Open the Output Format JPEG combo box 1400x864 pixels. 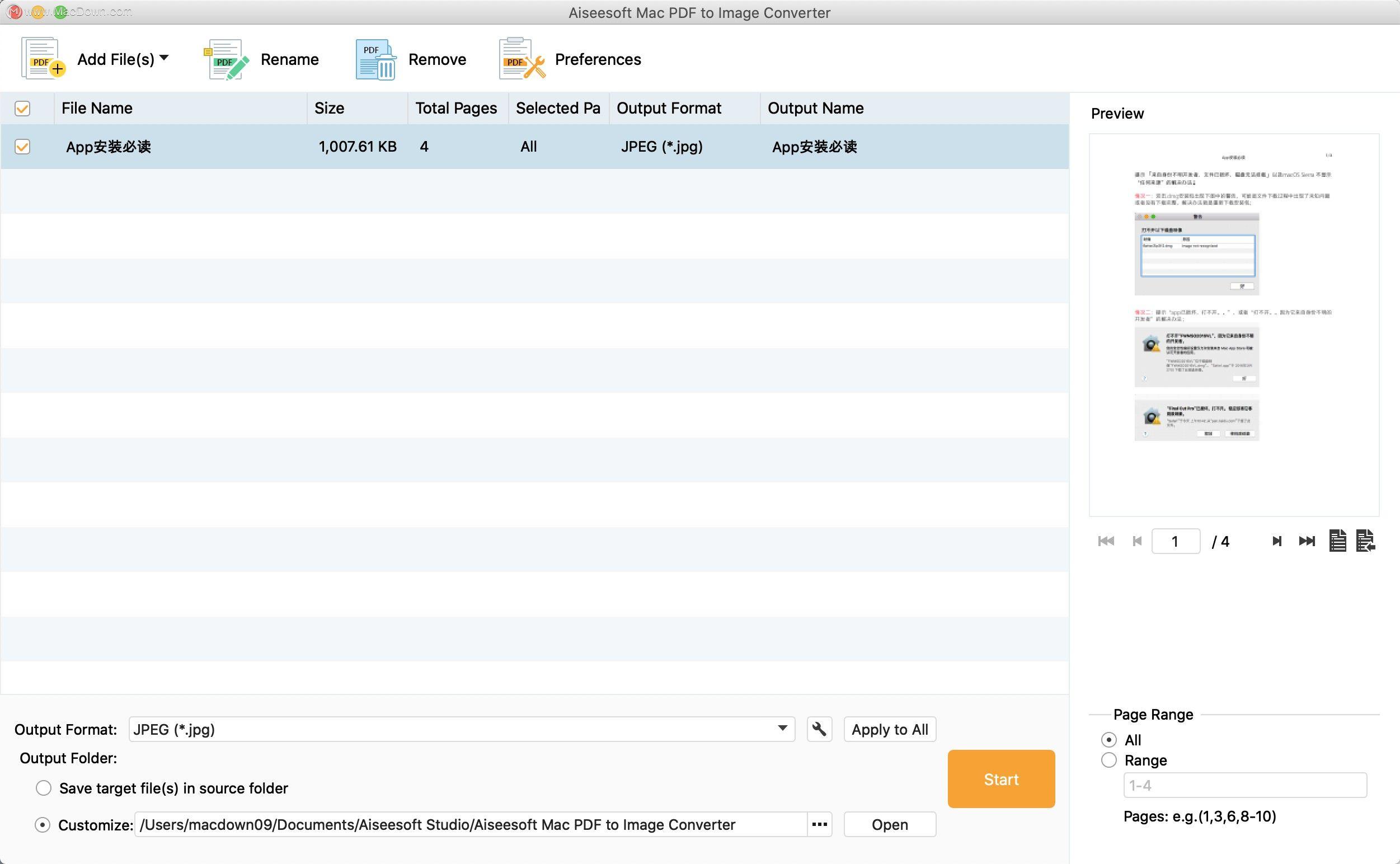click(462, 729)
